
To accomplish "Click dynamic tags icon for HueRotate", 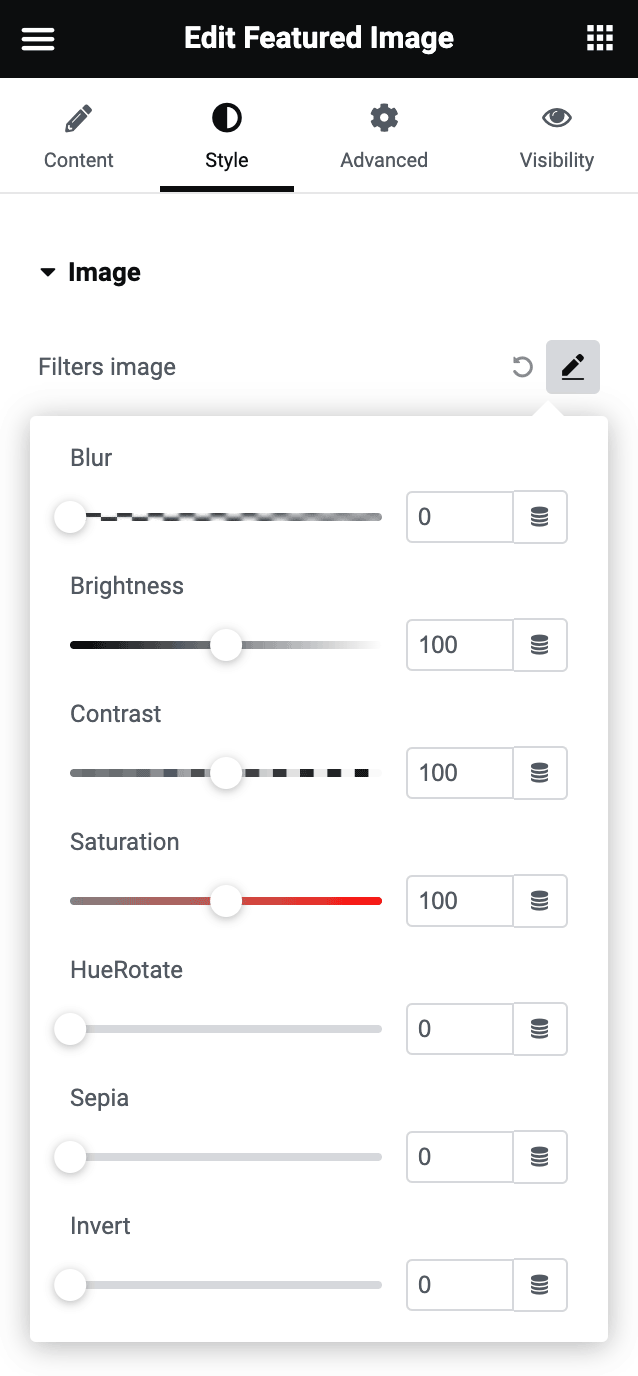I will 540,1029.
